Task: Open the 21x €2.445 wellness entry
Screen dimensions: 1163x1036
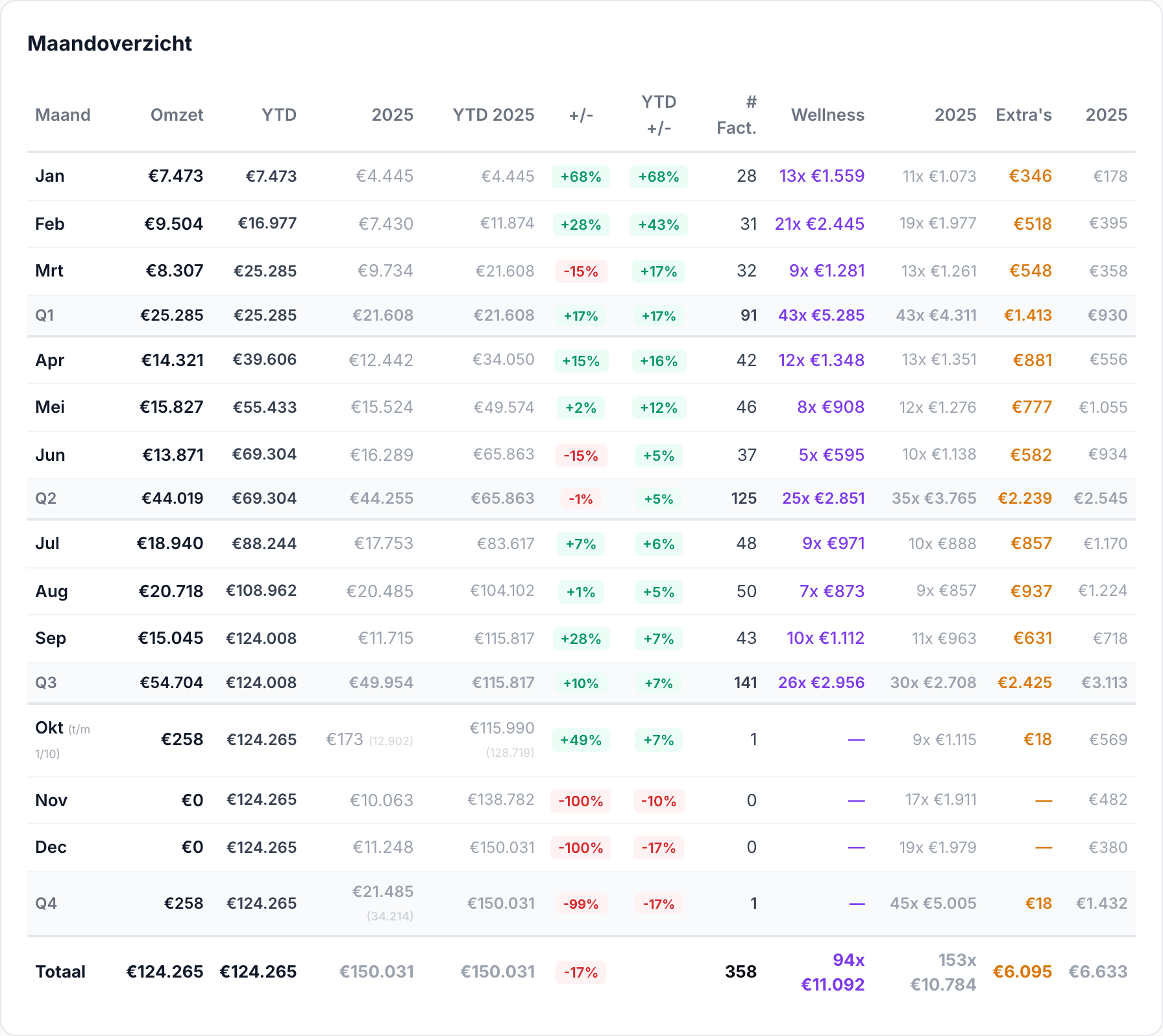Action: click(x=820, y=224)
